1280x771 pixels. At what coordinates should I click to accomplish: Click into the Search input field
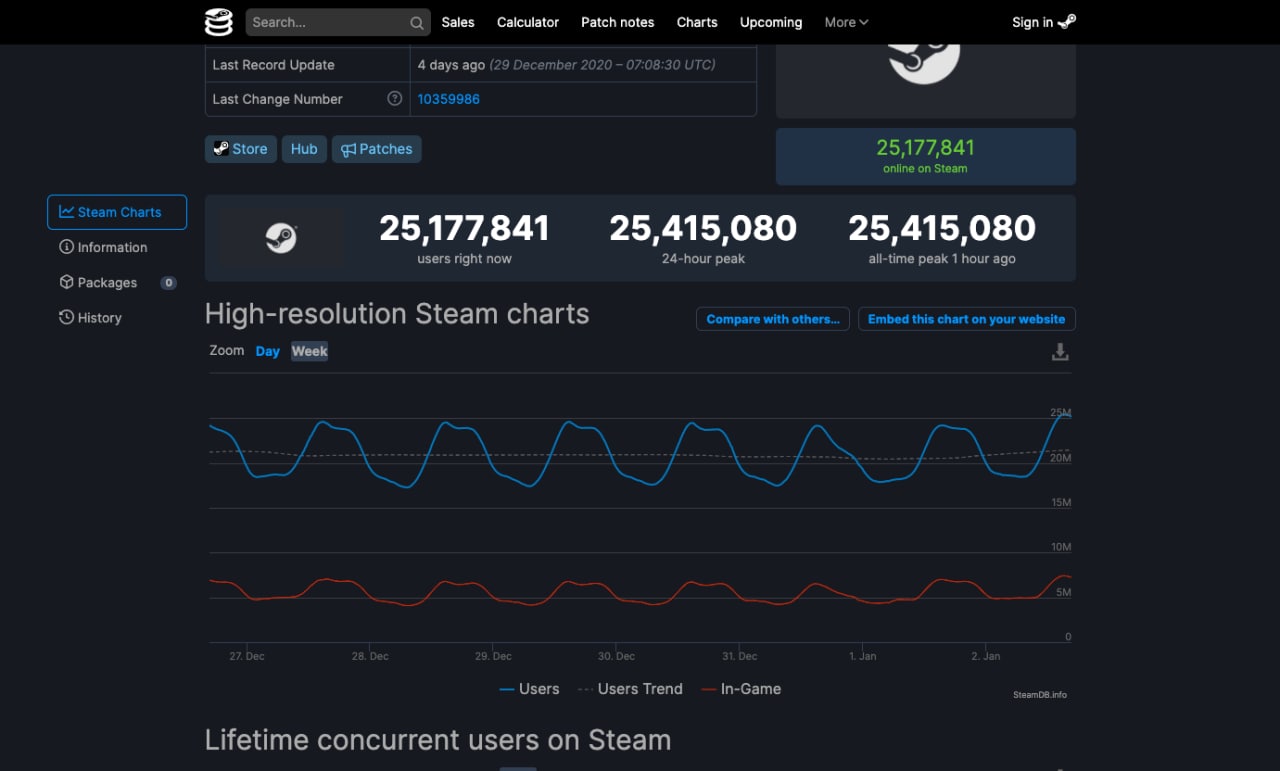328,22
